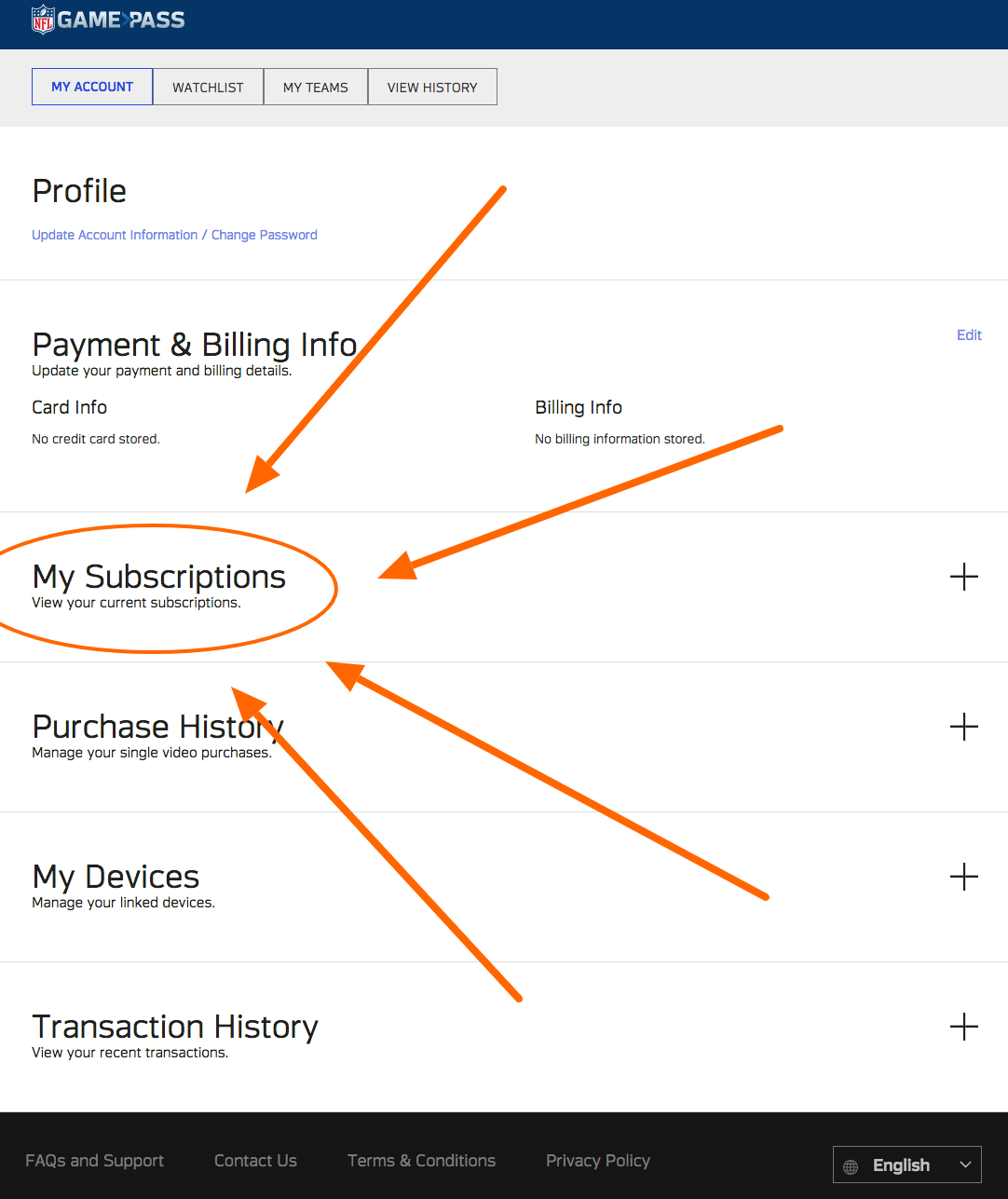Open the Contact Us footer link
Image resolution: width=1008 pixels, height=1199 pixels.
255,1161
